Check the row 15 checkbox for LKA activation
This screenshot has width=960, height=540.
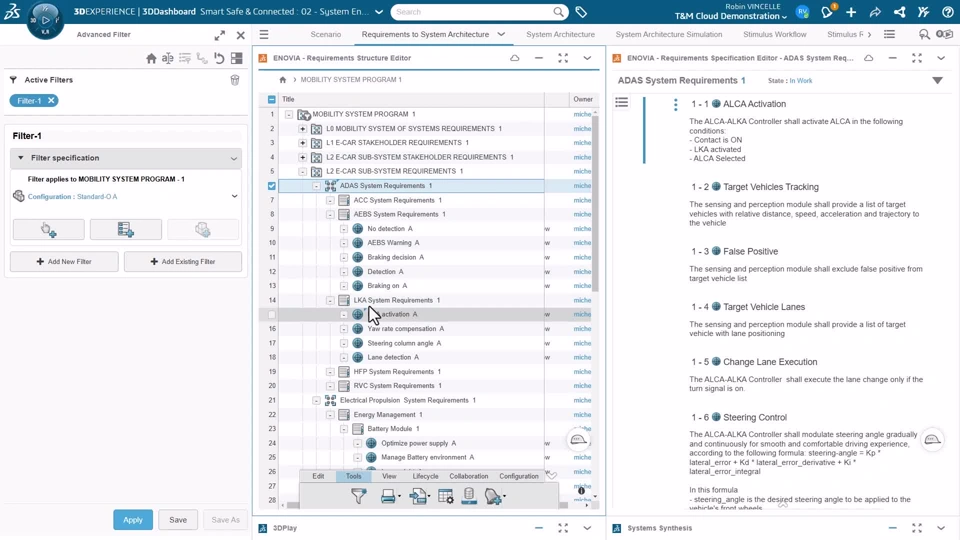[x=272, y=315]
